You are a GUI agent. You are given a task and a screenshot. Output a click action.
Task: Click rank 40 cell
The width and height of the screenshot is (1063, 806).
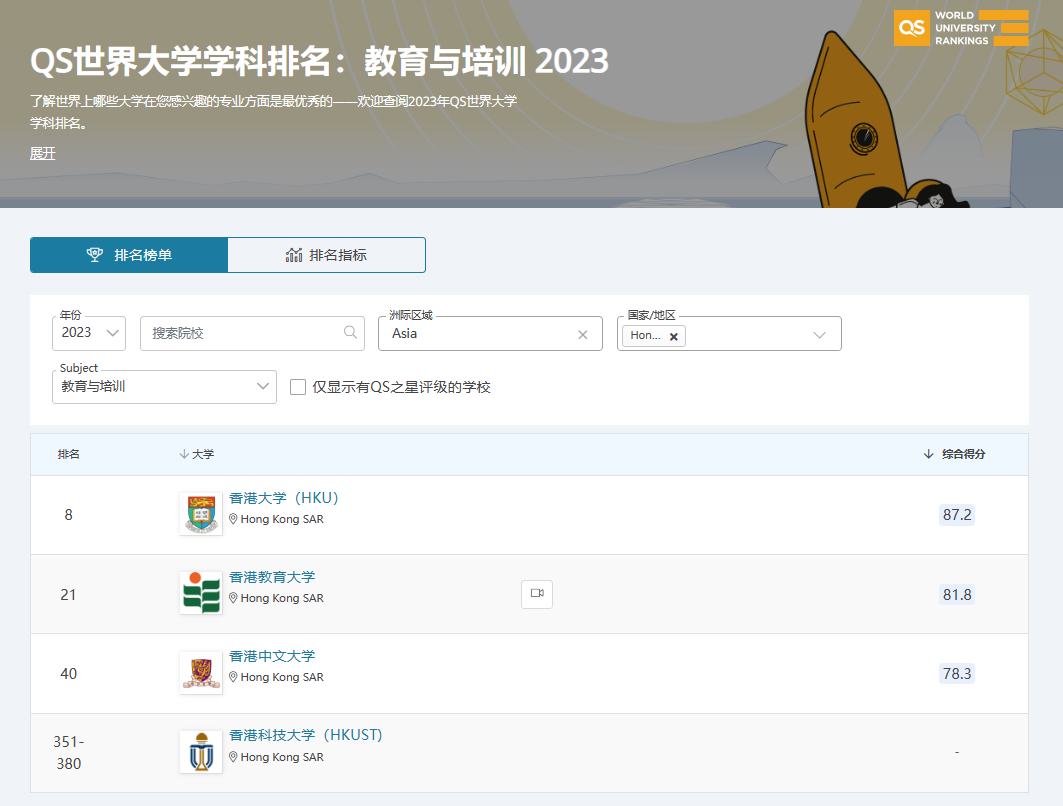point(68,673)
